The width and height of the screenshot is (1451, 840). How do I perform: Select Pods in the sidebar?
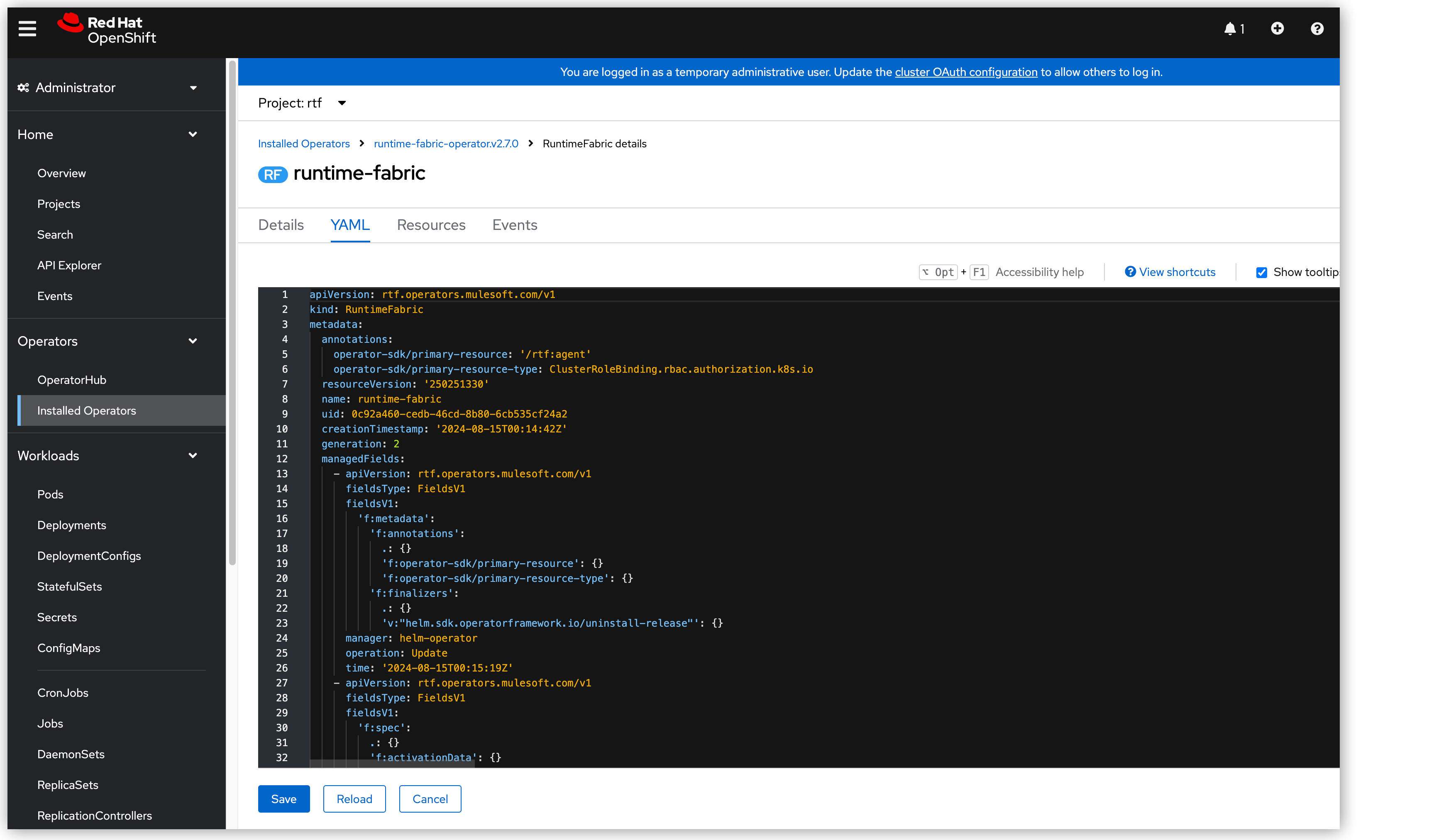click(50, 493)
